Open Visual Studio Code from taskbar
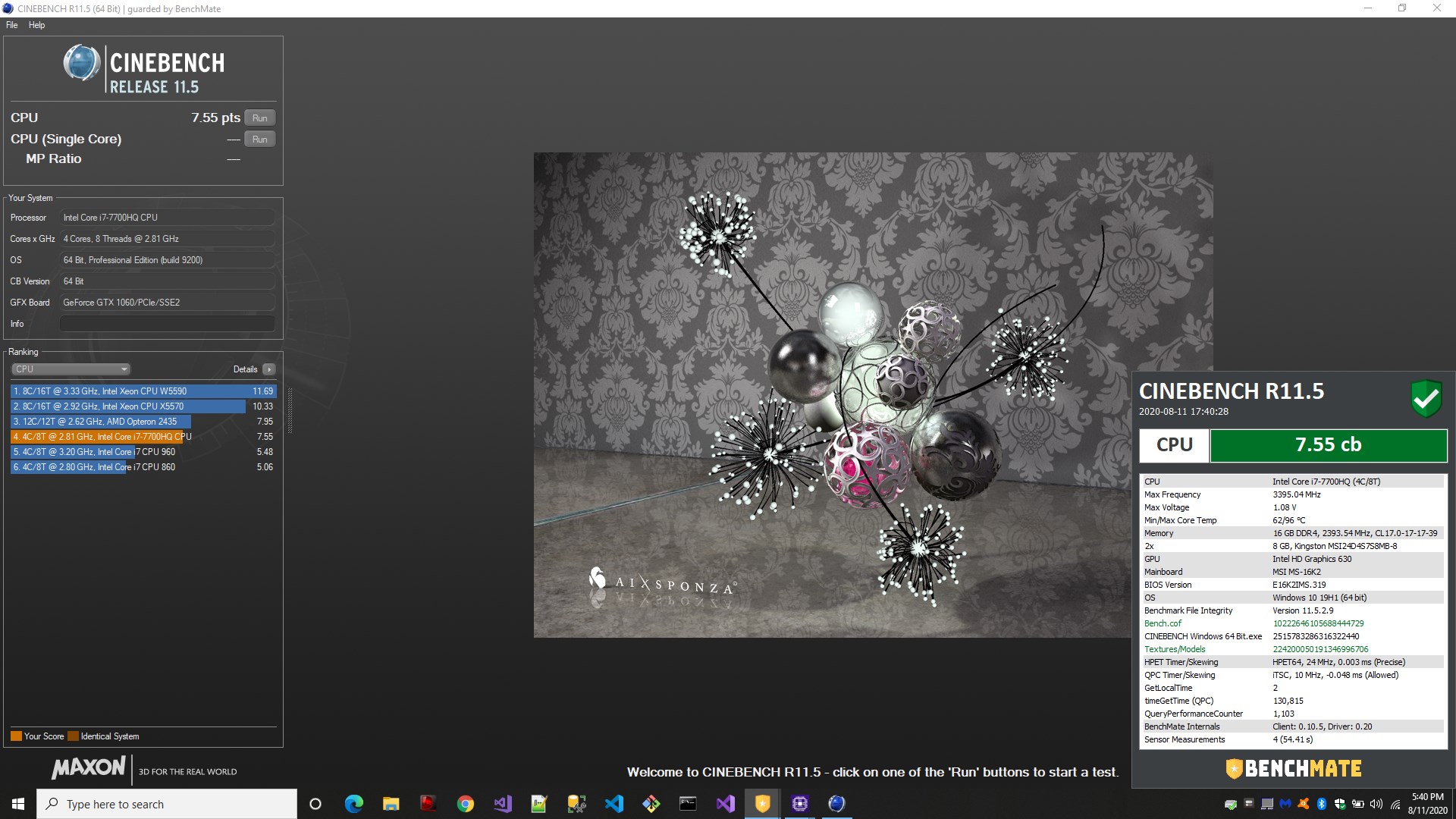The image size is (1456, 819). point(613,804)
